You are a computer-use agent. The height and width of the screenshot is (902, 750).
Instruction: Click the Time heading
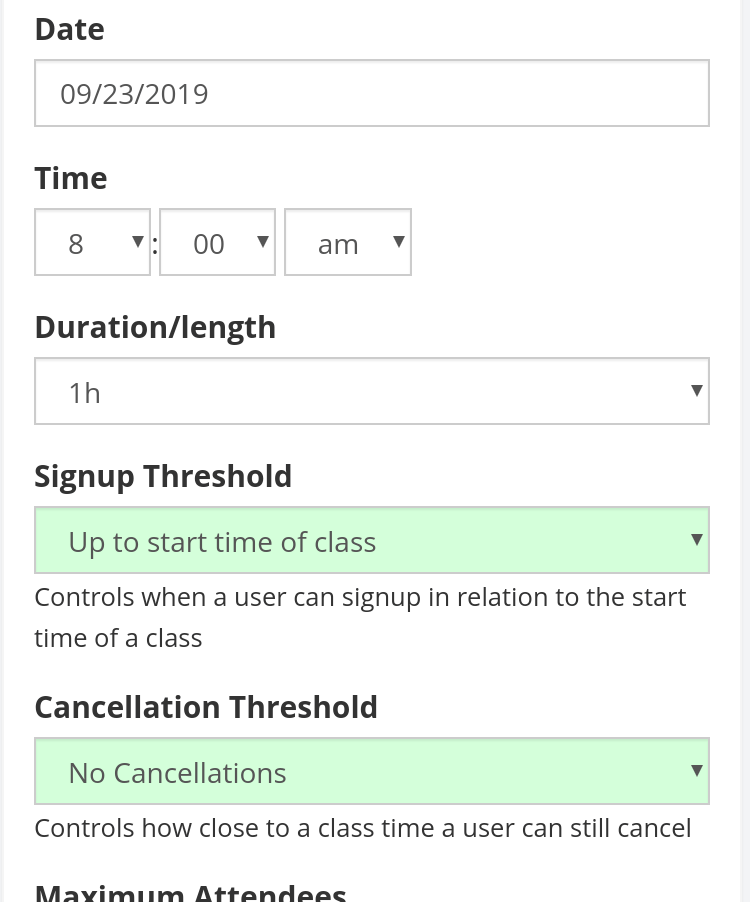[70, 177]
